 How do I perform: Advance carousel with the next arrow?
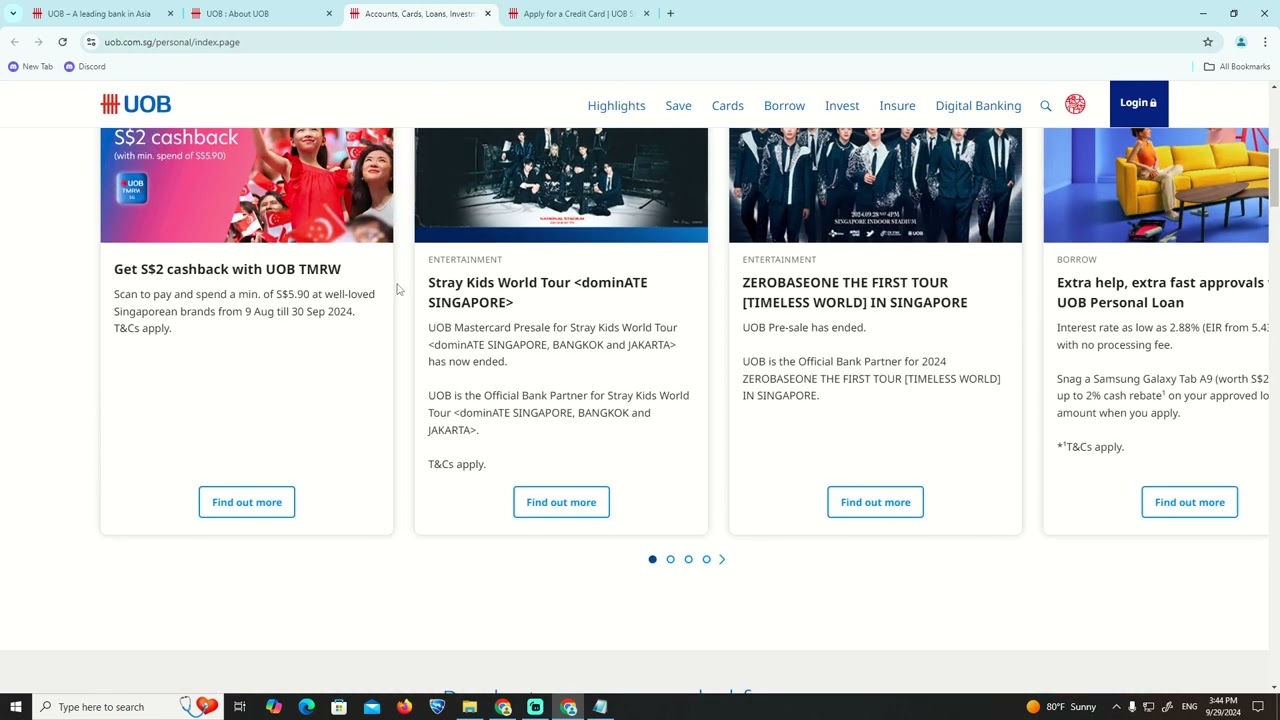point(722,560)
